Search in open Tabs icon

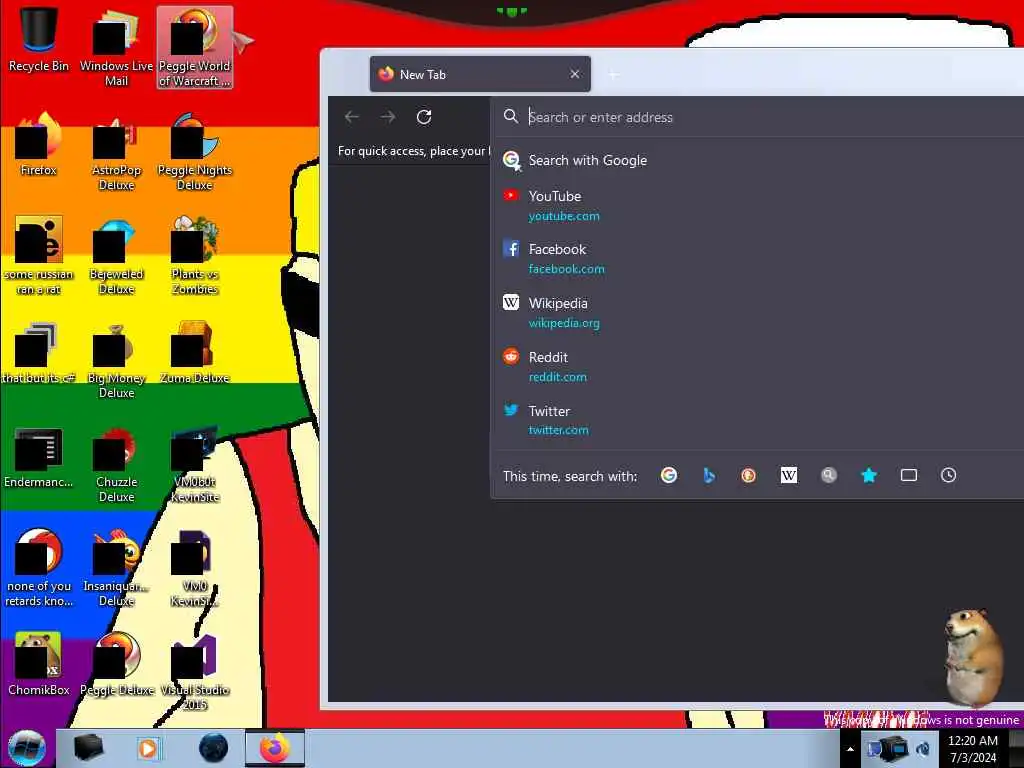coord(909,475)
